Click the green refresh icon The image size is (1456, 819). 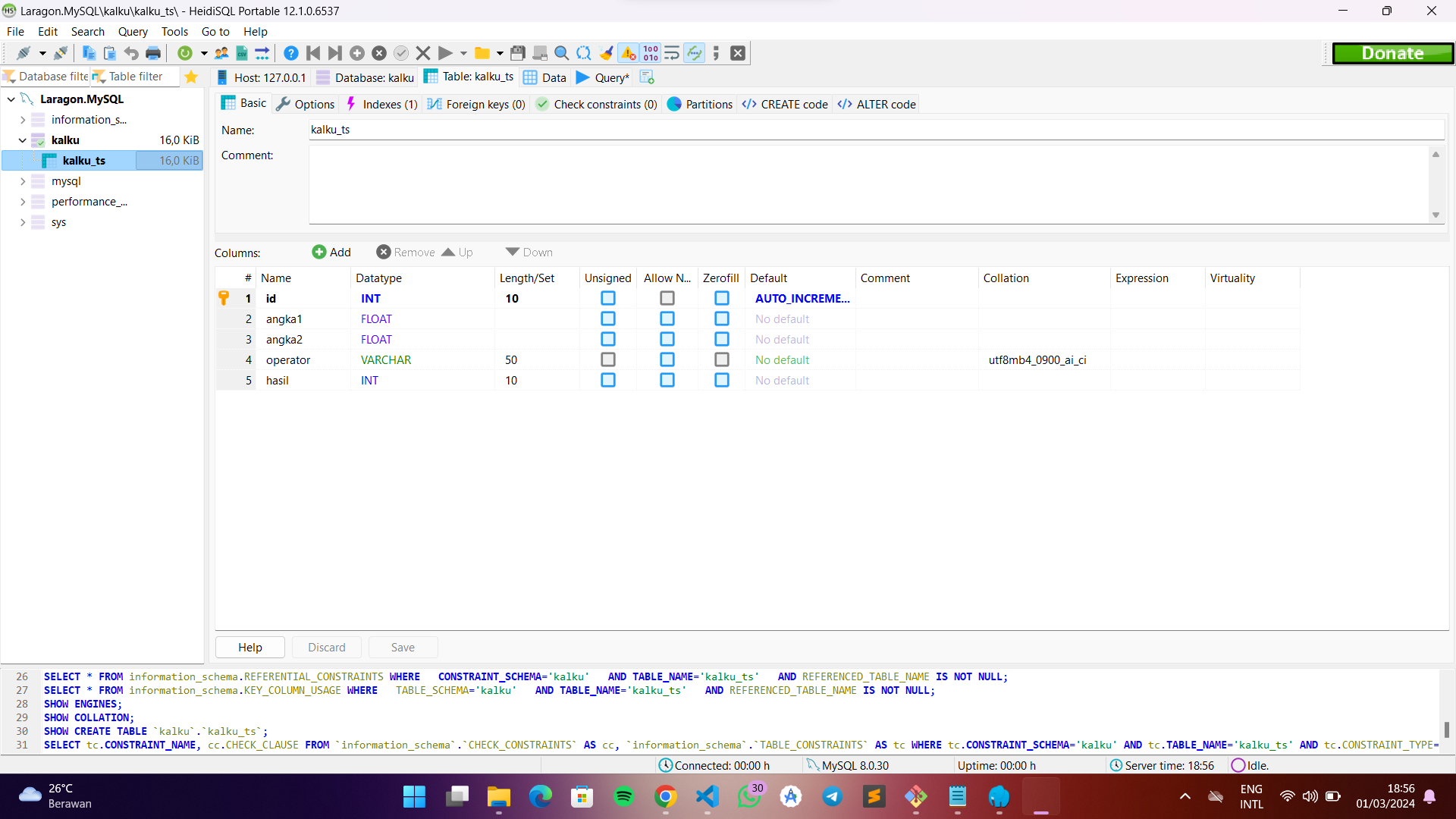(184, 53)
